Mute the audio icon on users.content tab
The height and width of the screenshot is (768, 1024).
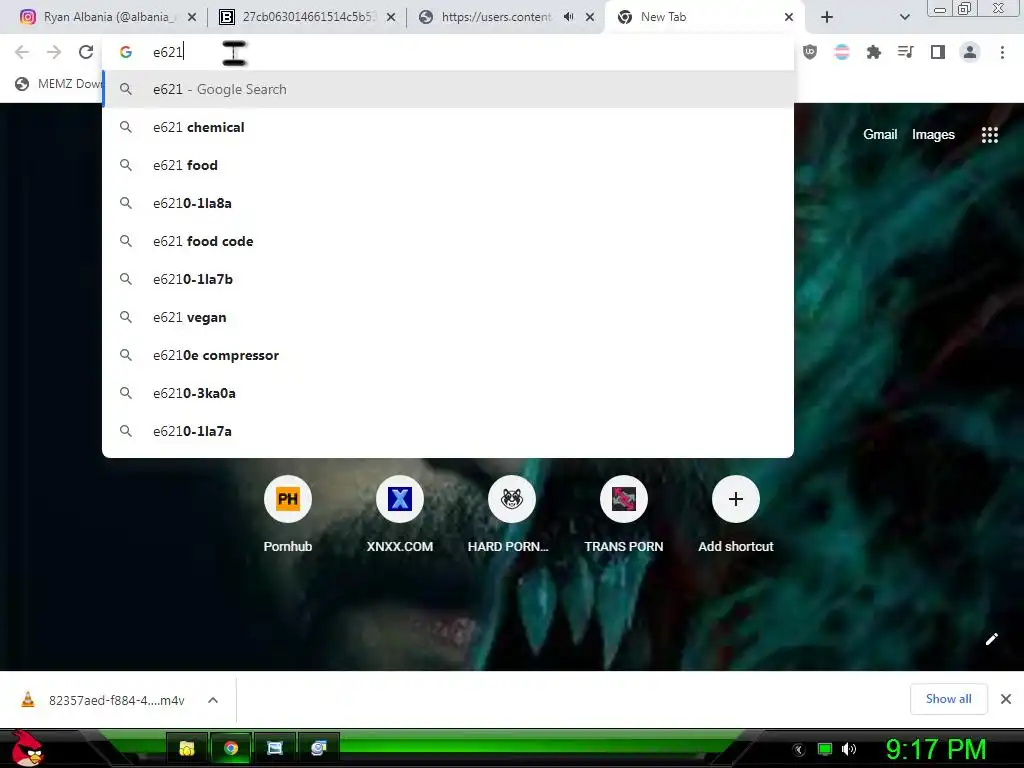click(x=569, y=17)
